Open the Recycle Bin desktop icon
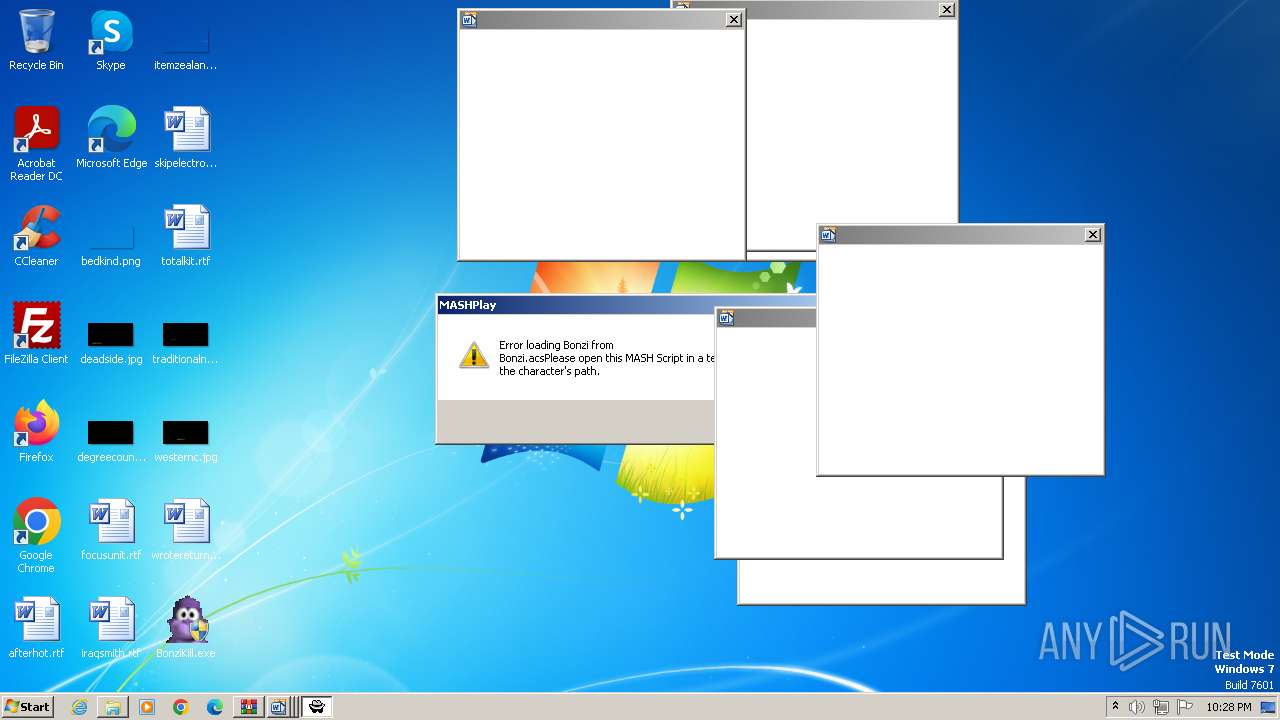This screenshot has height=720, width=1280. 36,40
